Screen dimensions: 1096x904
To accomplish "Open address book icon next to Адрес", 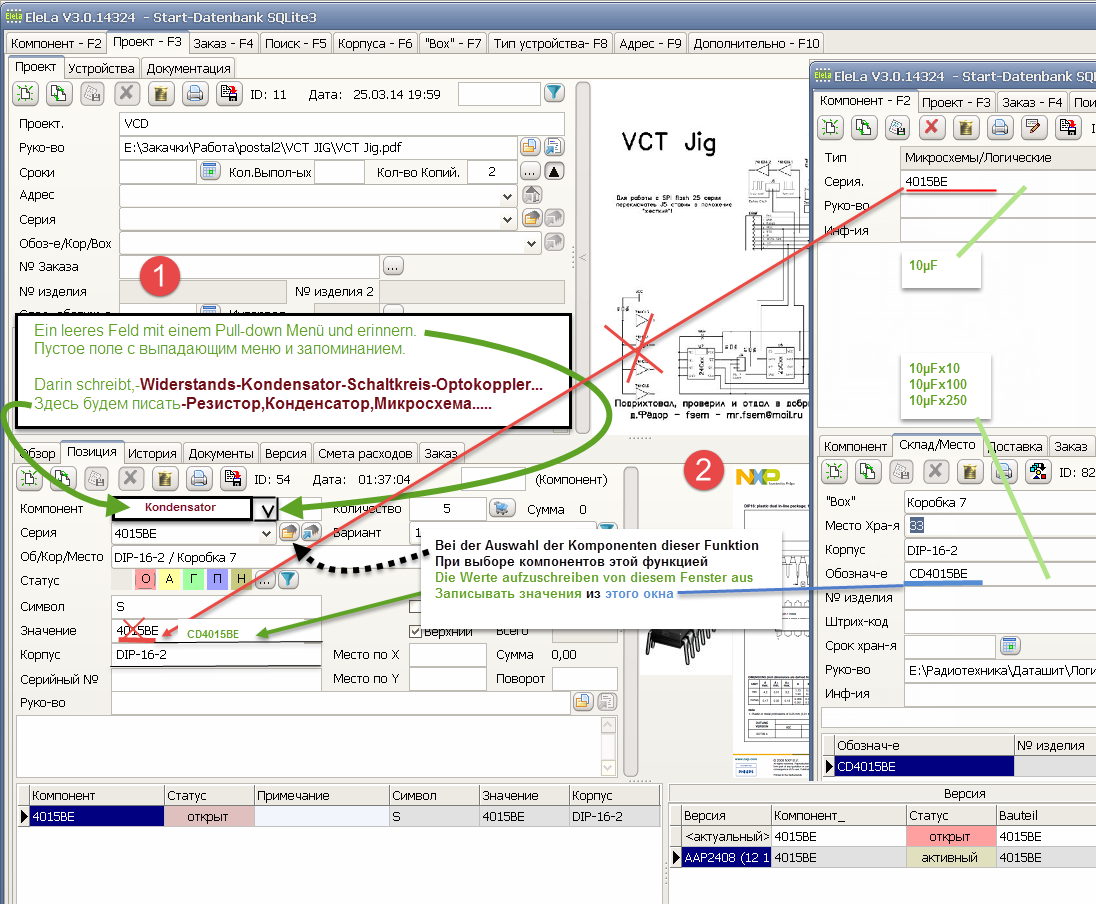I will pyautogui.click(x=533, y=195).
